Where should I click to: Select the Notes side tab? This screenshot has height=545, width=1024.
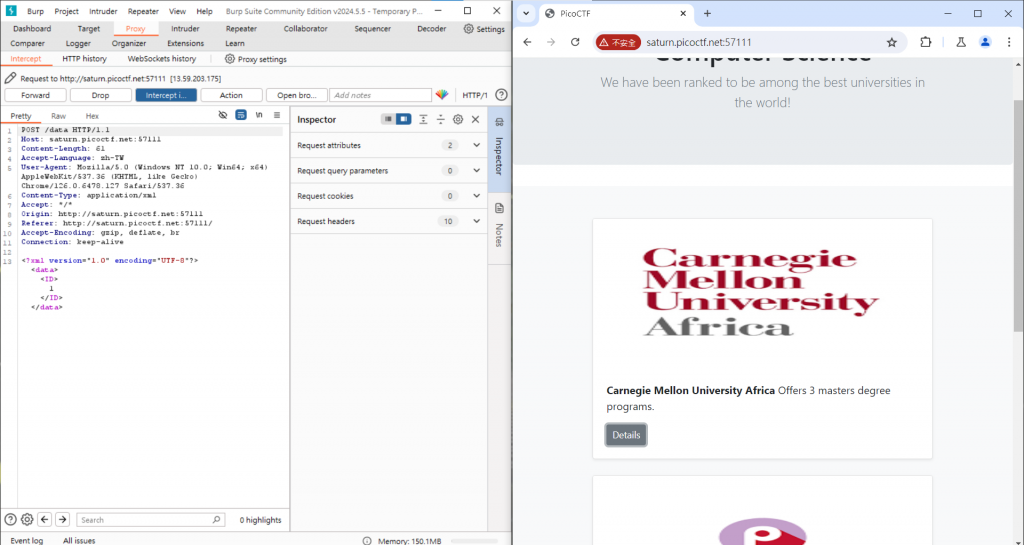point(499,226)
